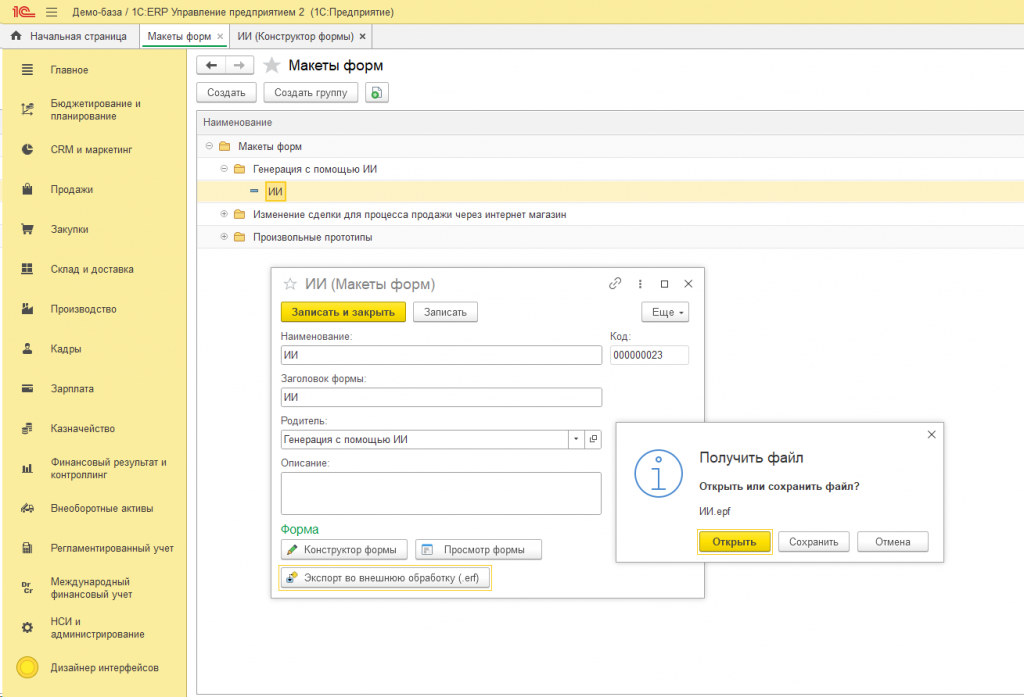
Task: Expand the Изменение сделки folder
Action: pos(224,214)
